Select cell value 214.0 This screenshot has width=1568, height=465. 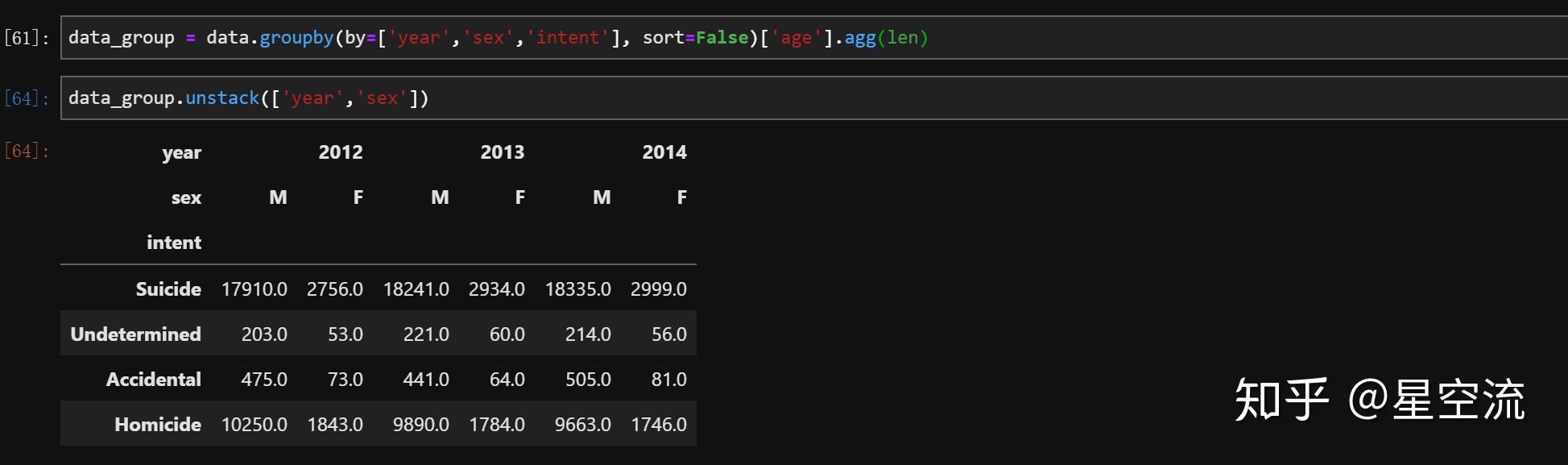click(x=588, y=334)
